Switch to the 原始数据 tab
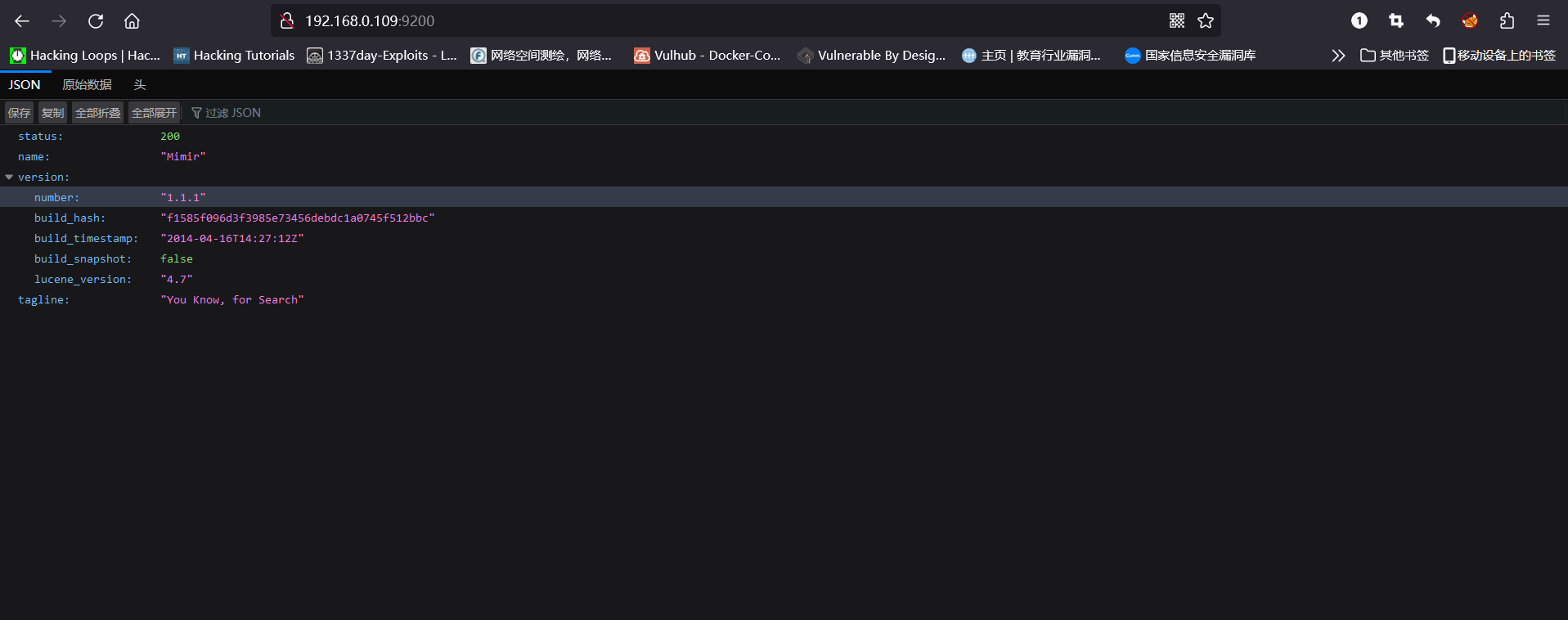Viewport: 1568px width, 620px height. pyautogui.click(x=87, y=85)
